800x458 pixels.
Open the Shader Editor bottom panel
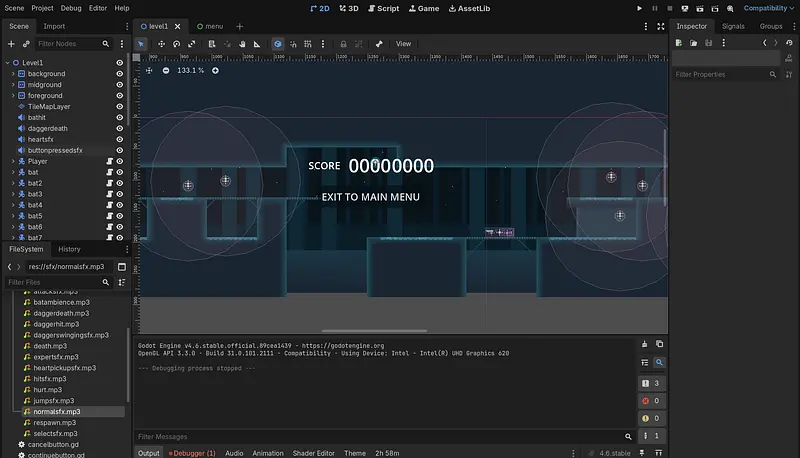coord(314,453)
